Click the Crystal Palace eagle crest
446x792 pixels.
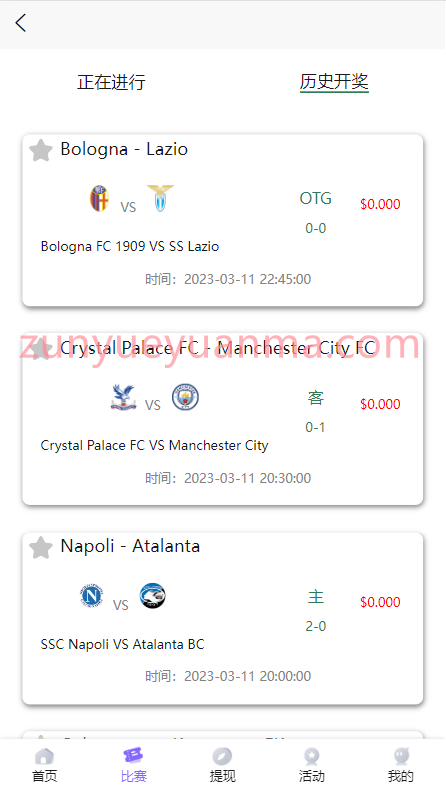point(123,397)
